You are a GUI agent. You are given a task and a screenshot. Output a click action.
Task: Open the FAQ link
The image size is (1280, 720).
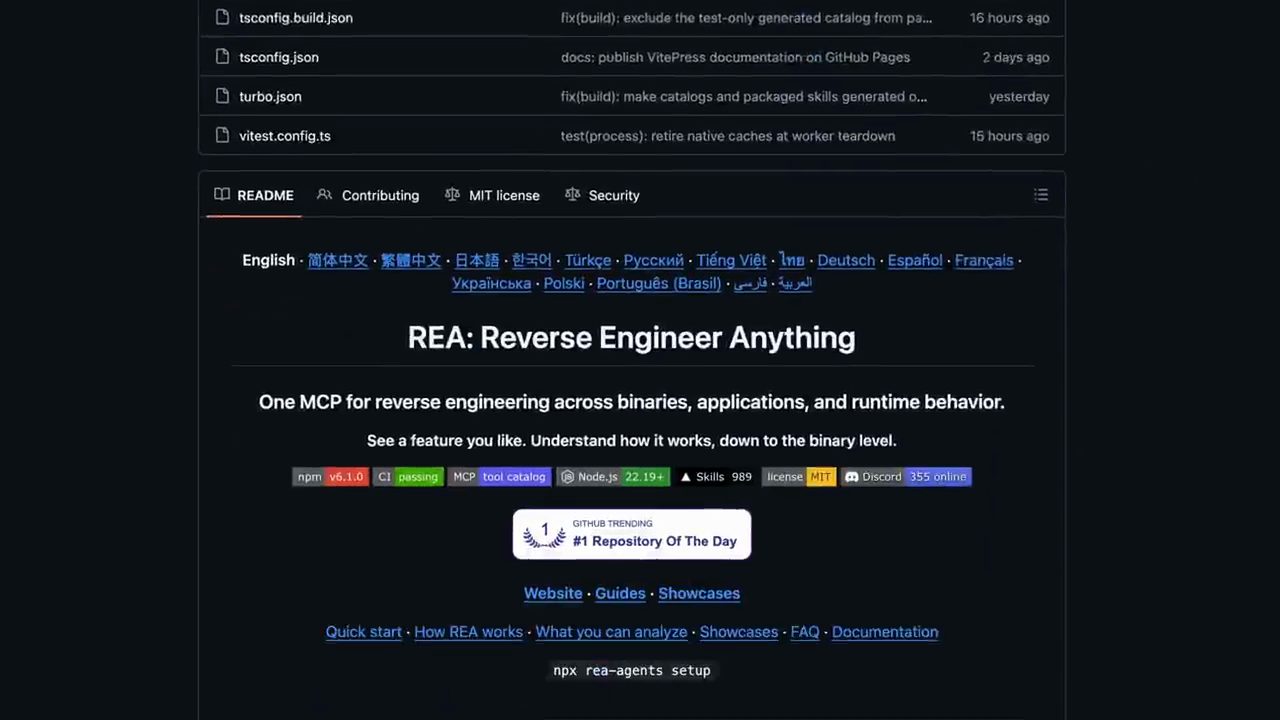(805, 632)
